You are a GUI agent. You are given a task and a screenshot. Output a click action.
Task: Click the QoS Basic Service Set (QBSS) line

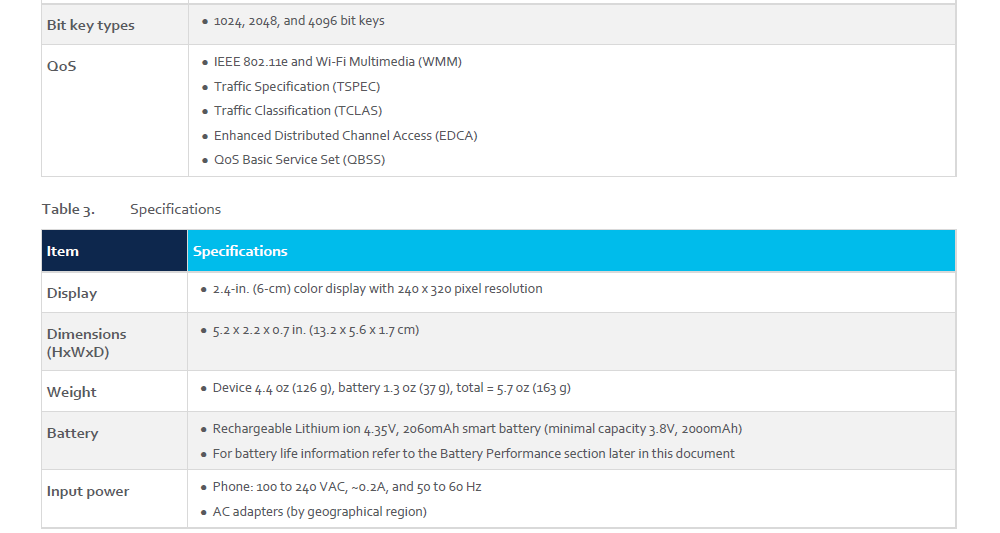click(x=299, y=160)
